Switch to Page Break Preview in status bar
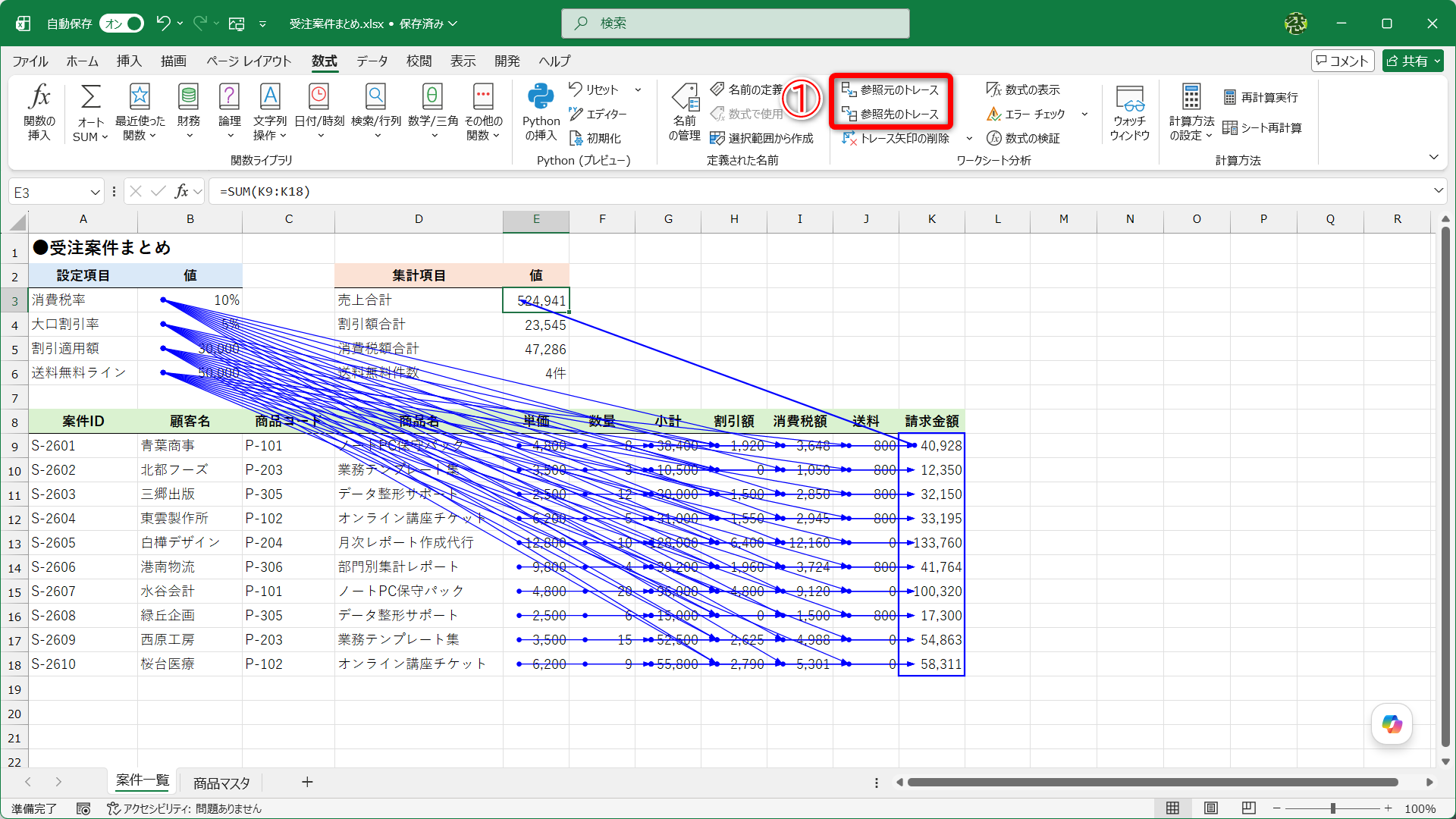The width and height of the screenshot is (1456, 819). [1249, 808]
